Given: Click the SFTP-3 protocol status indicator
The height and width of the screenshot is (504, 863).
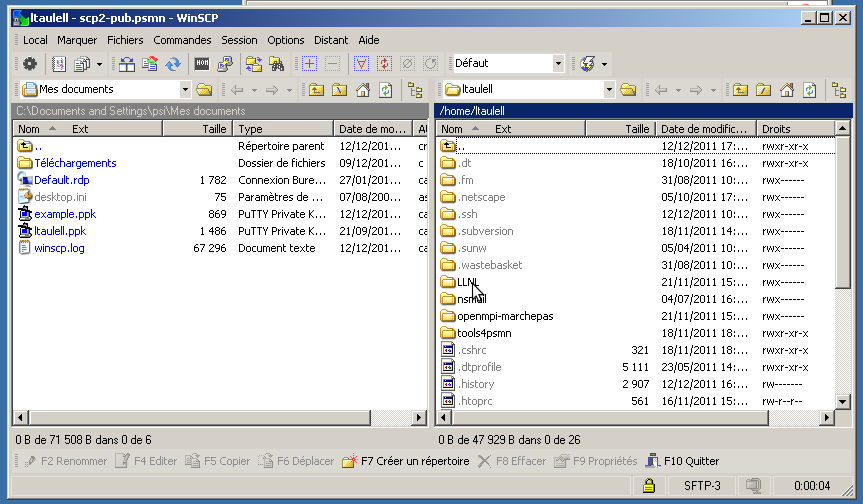Looking at the screenshot, I should pos(702,485).
